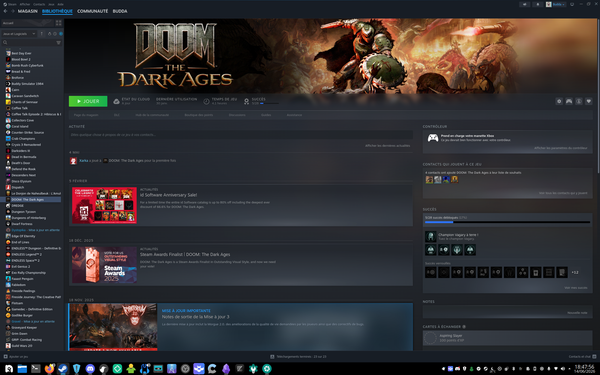Click the achievements progress bar in SUCCÈS panel

(507, 222)
